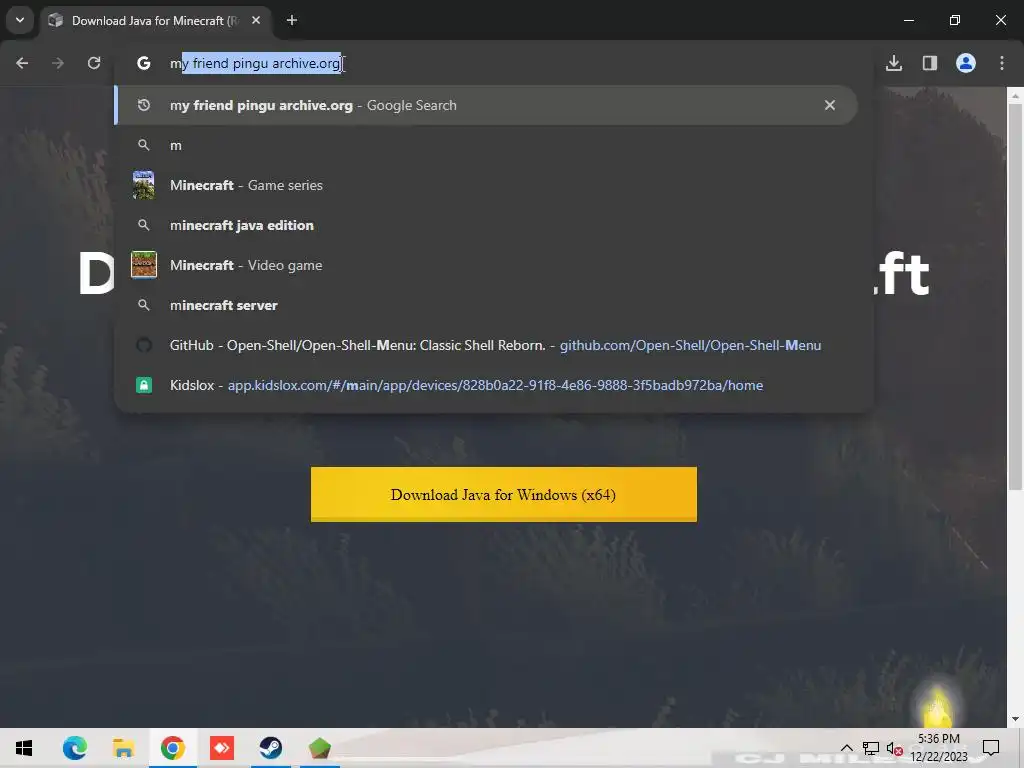
Task: Expand tab search dropdown arrow
Action: [x=20, y=20]
